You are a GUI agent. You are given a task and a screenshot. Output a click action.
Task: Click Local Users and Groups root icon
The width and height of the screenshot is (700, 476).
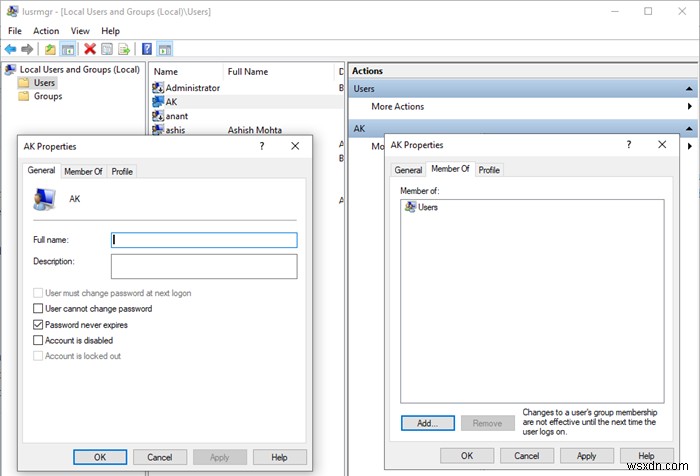click(10, 69)
